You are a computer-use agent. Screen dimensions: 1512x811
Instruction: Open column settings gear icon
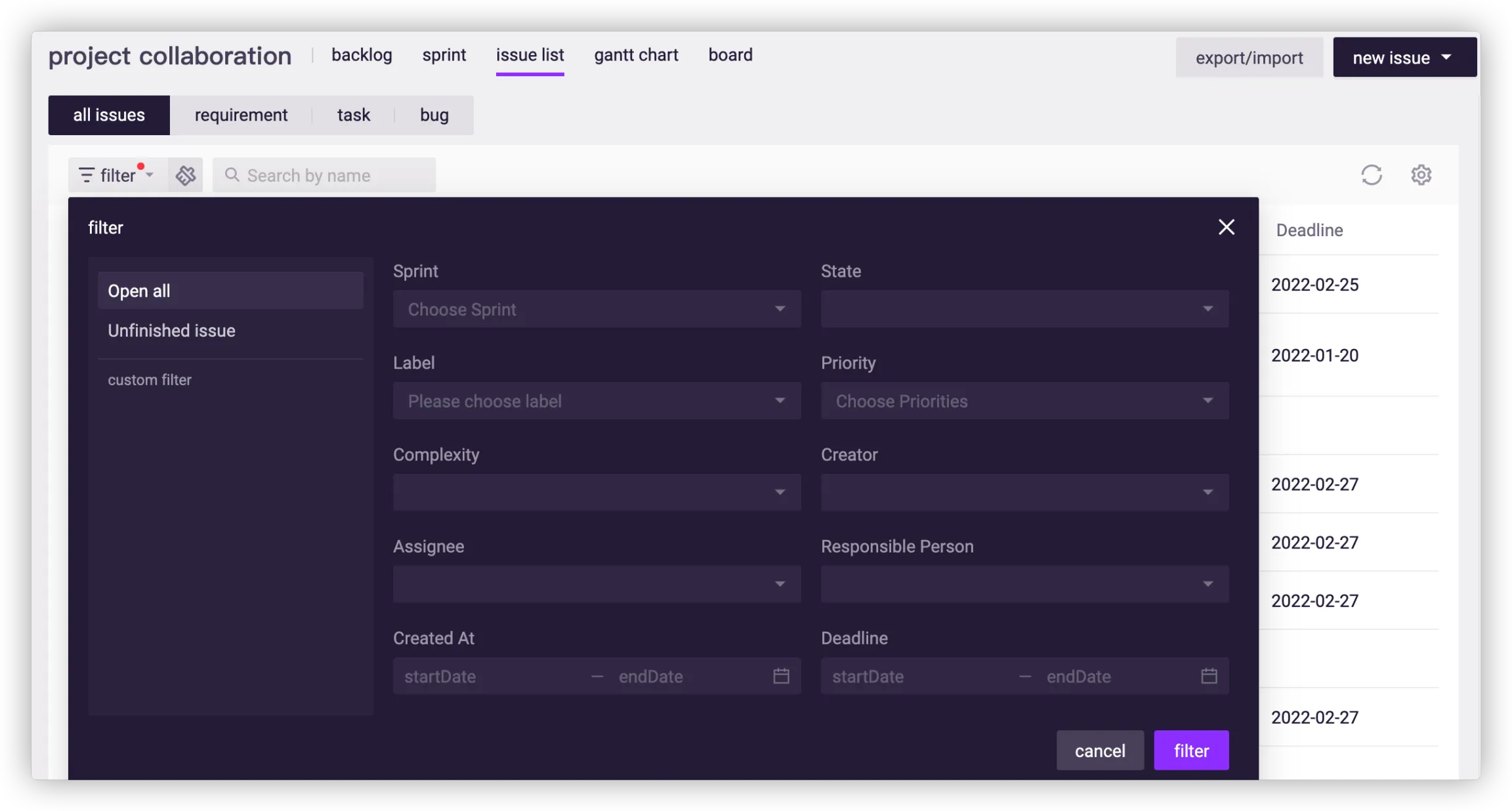click(1421, 175)
